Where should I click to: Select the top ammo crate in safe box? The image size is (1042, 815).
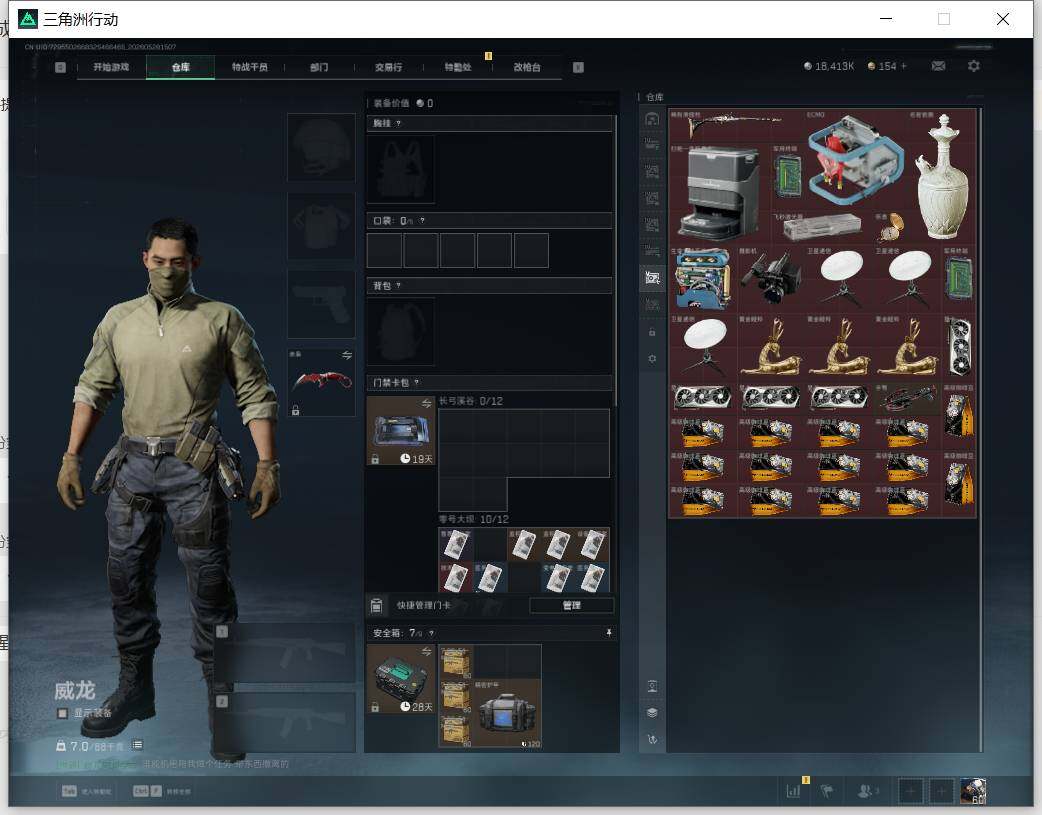(456, 661)
